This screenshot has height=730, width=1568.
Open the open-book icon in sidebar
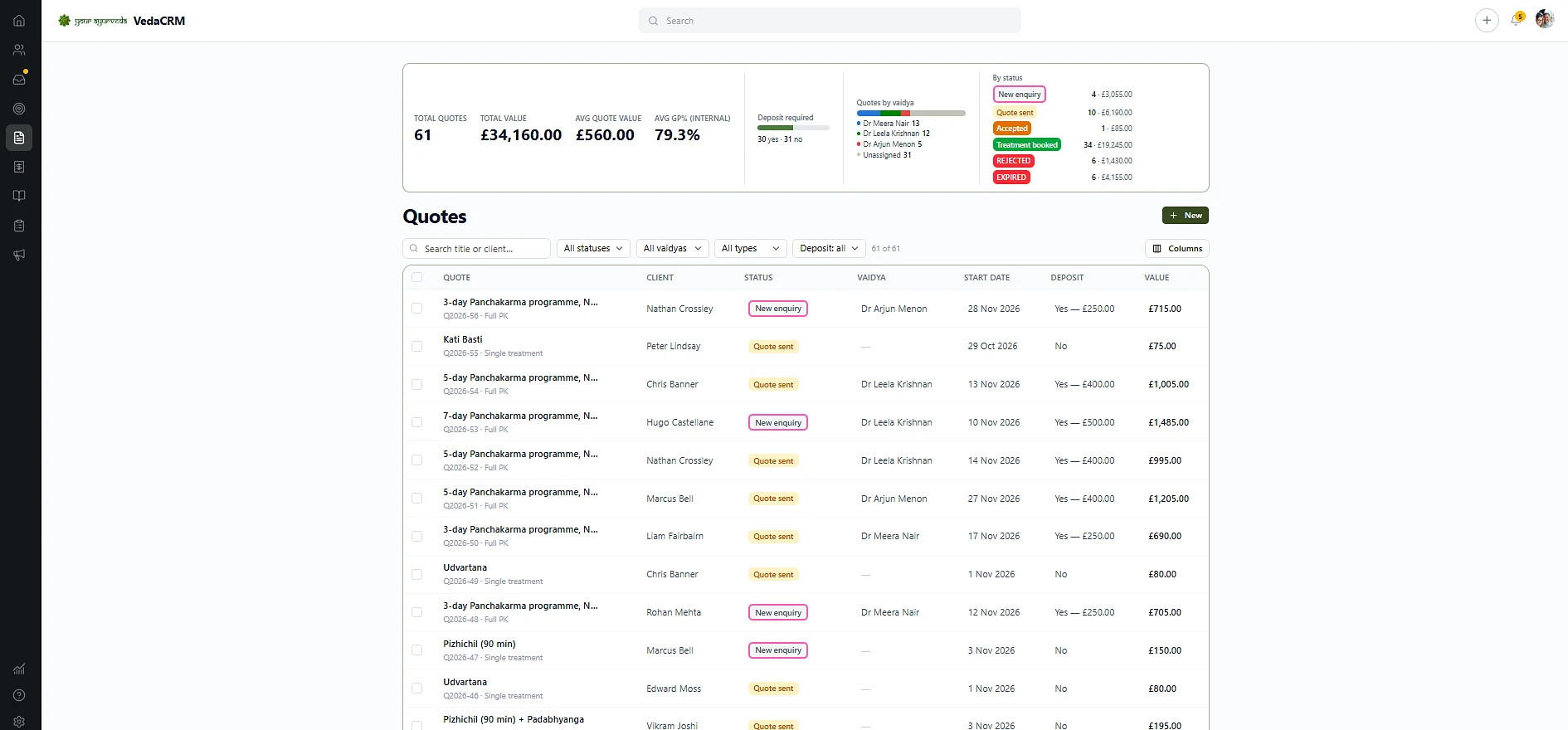pyautogui.click(x=19, y=196)
